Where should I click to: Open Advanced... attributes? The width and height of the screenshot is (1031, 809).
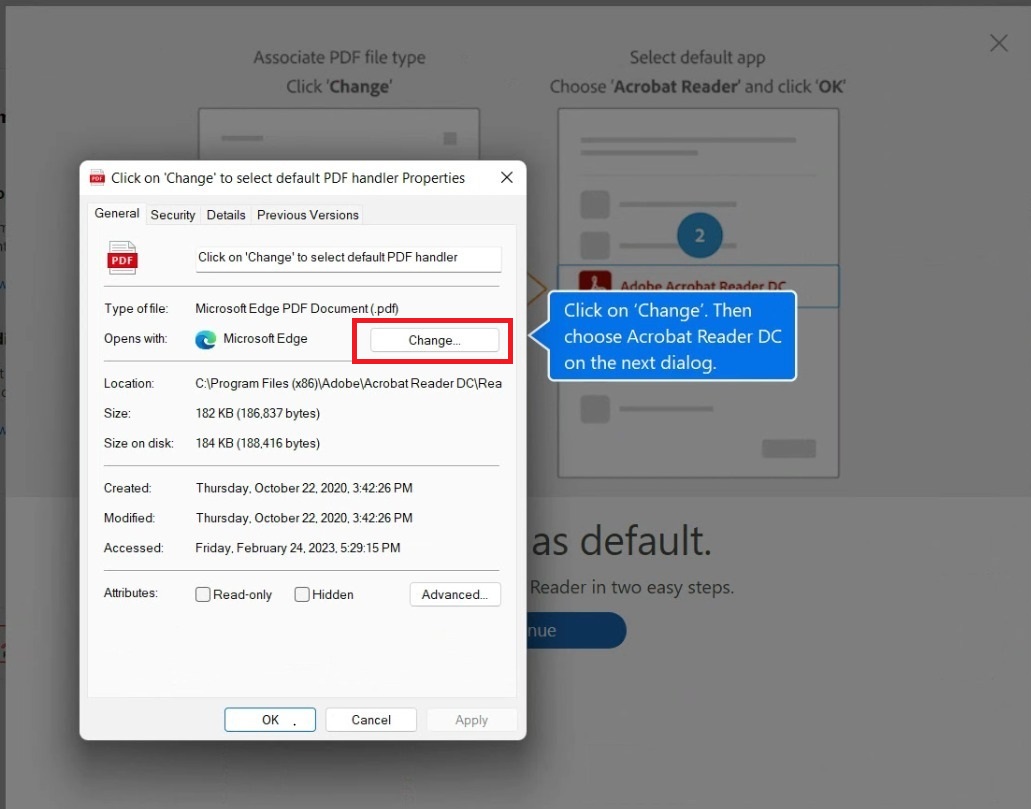455,595
